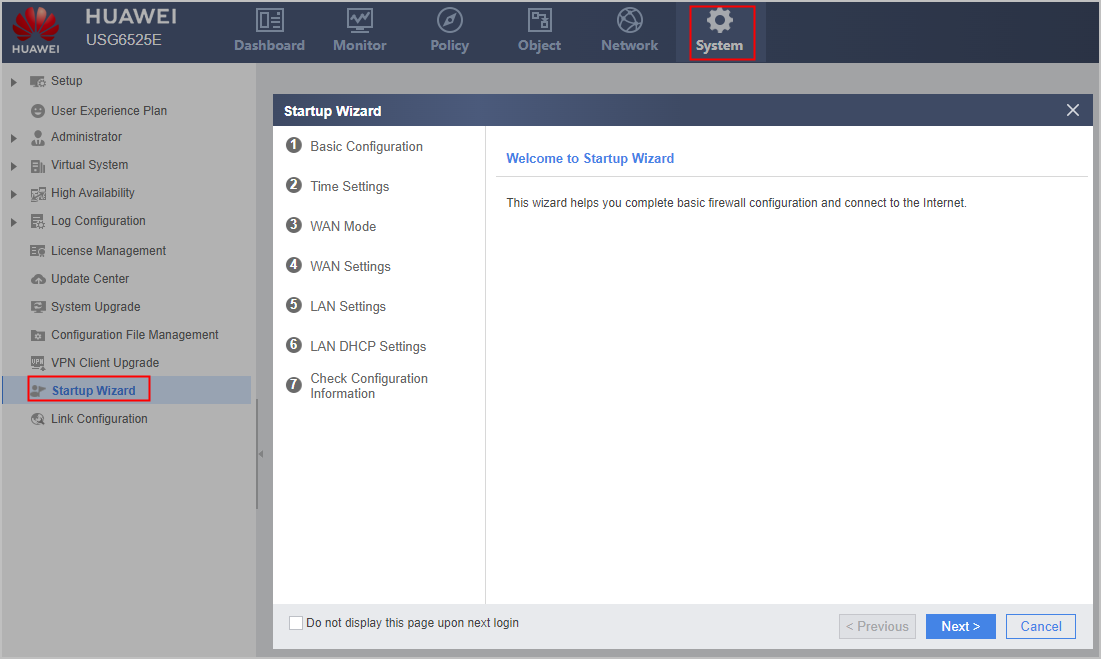Click the Welcome to Startup Wizard heading
Screen dimensions: 1101x659
(590, 159)
